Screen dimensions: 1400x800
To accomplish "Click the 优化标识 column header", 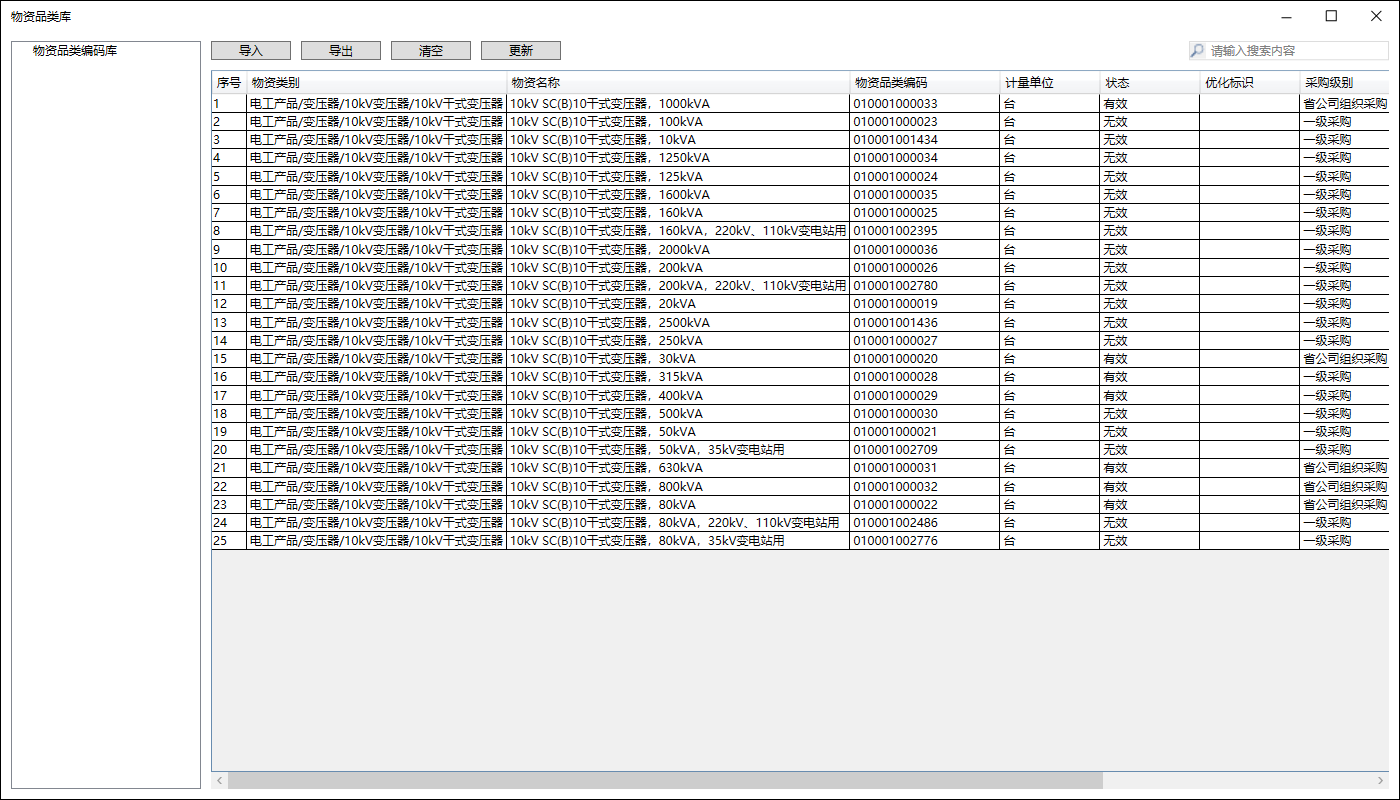I will (x=1249, y=83).
